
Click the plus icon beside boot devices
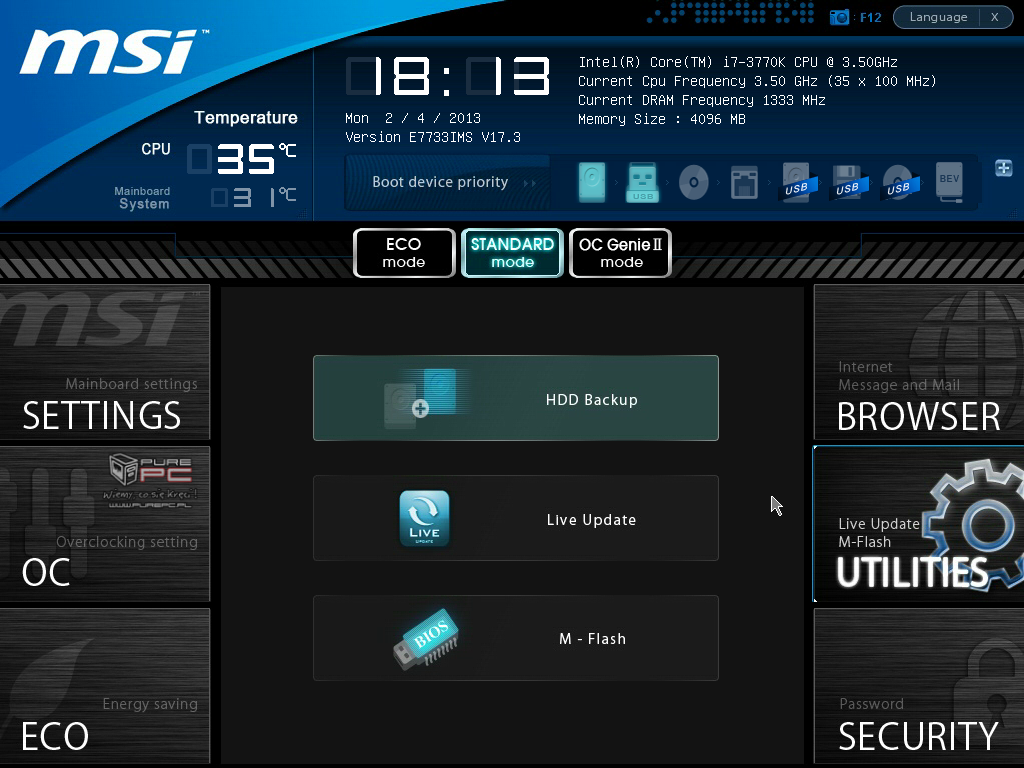[x=1004, y=168]
